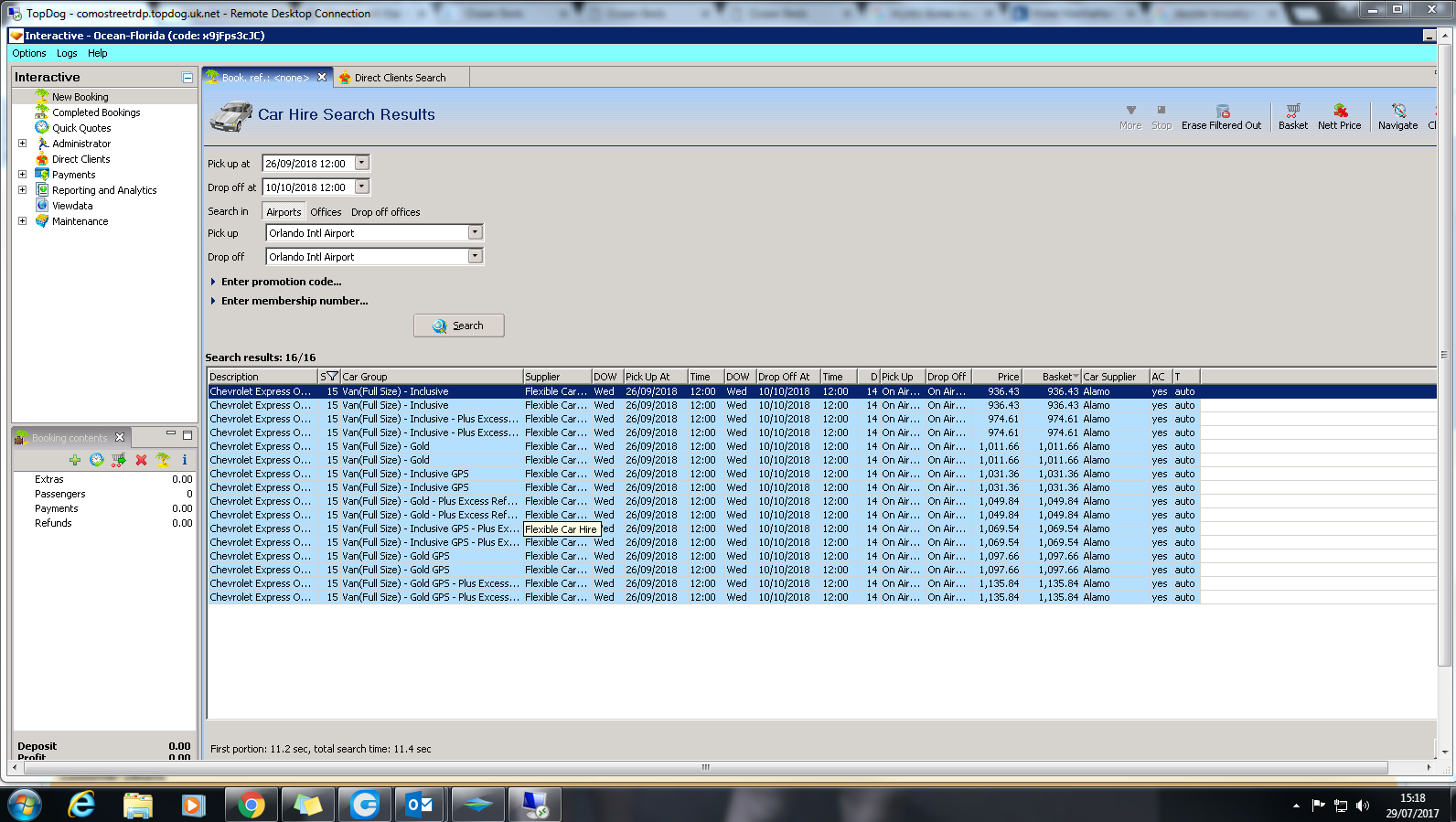The width and height of the screenshot is (1456, 822).
Task: Switch to the Direct Clients Search tab
Action: 401,78
